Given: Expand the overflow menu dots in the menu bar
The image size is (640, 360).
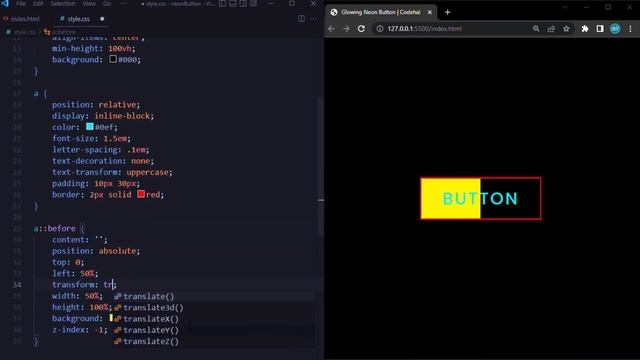Looking at the screenshot, I should pos(124,4).
